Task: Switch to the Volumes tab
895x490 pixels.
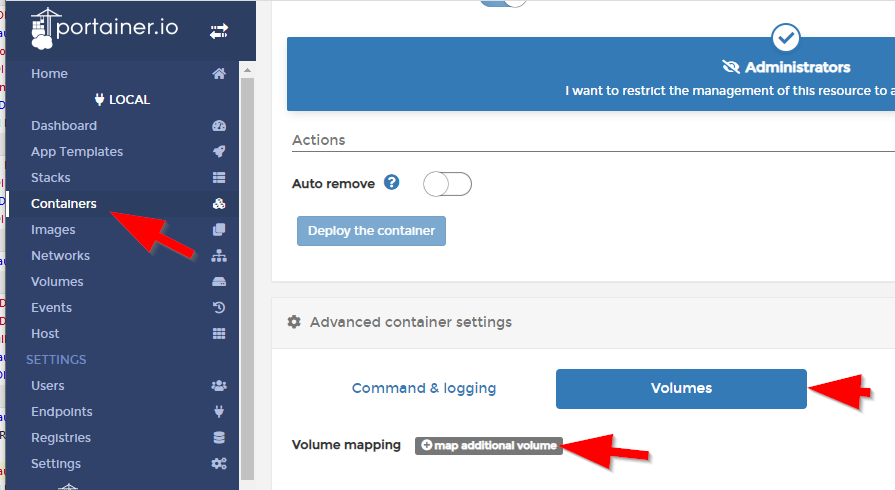Action: click(681, 388)
